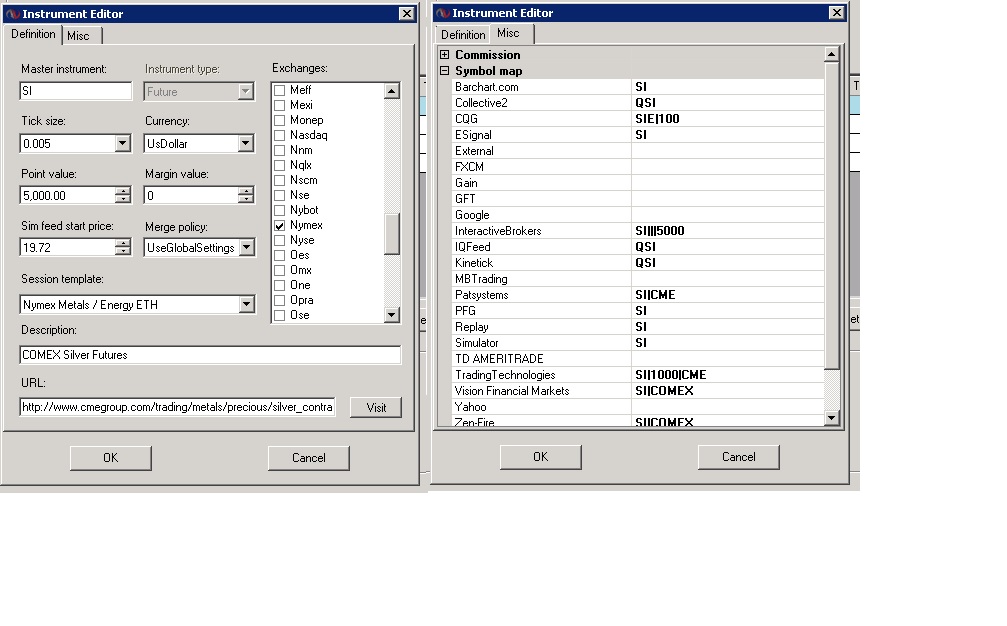The width and height of the screenshot is (1007, 626).
Task: Open the Merge policy dropdown
Action: pos(247,247)
